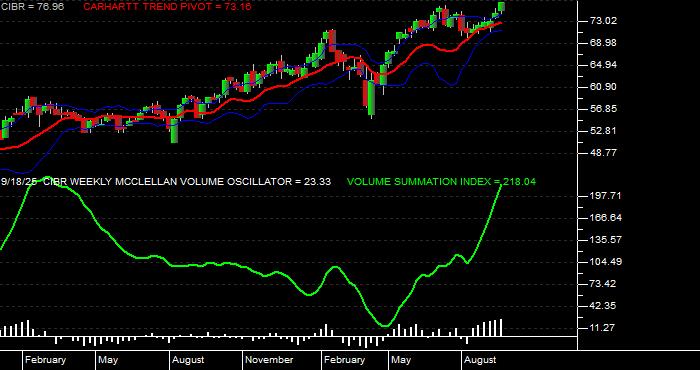Click the summation index line's lowest trough
700x370 pixels.
tap(385, 325)
